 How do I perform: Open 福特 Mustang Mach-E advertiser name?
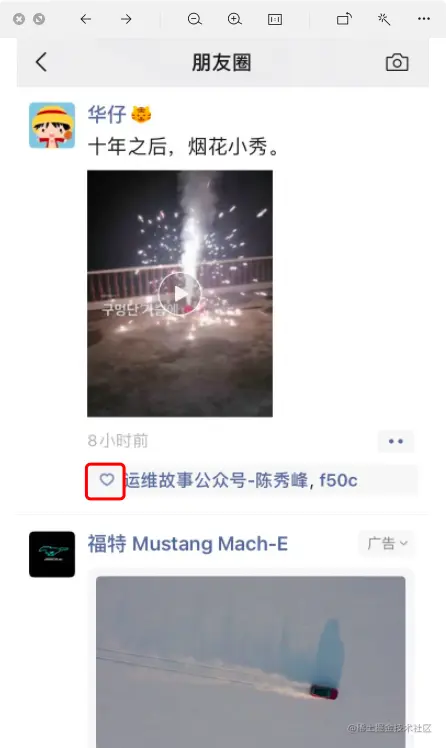pyautogui.click(x=188, y=544)
